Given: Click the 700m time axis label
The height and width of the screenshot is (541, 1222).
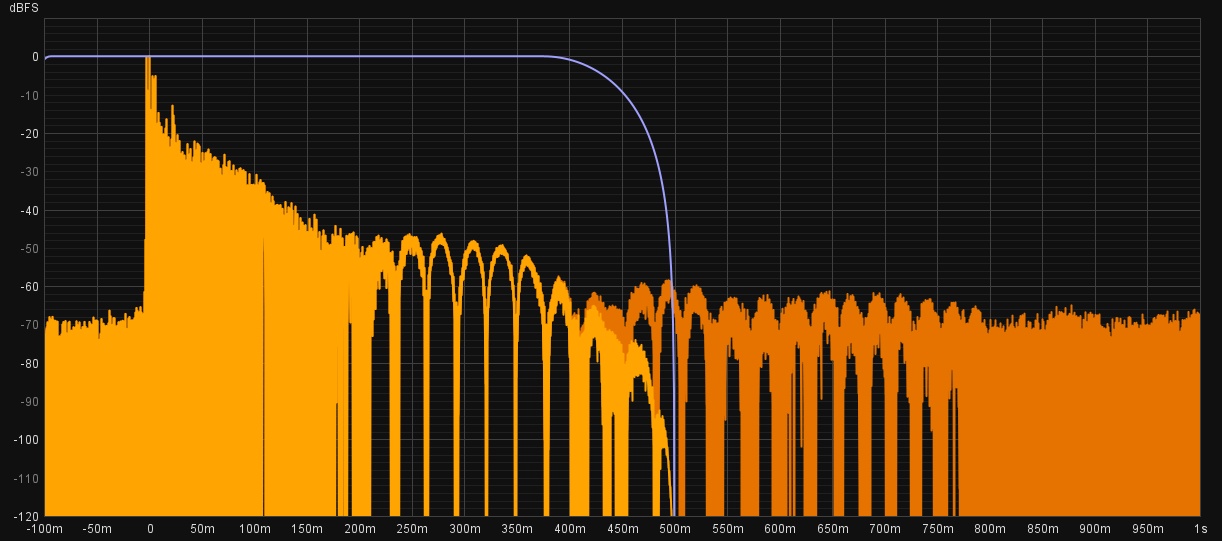Looking at the screenshot, I should click(885, 529).
